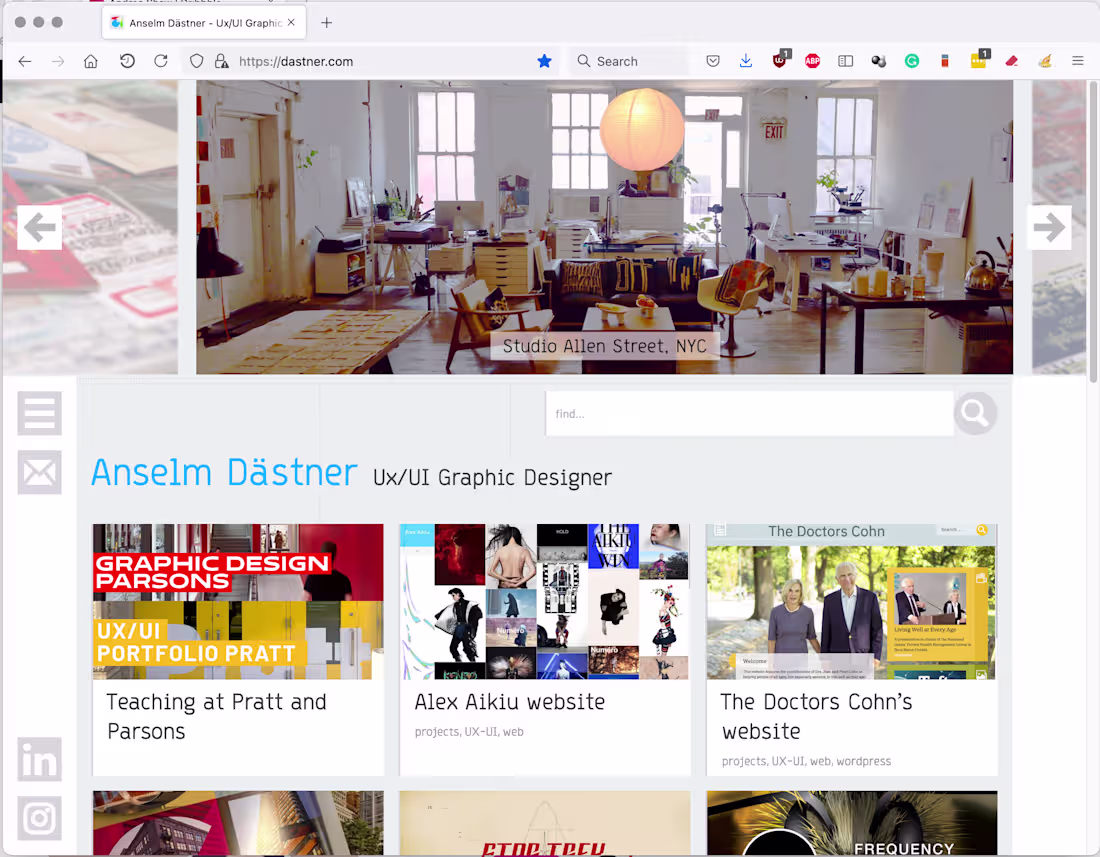Open the padlock site information dropdown

point(221,61)
